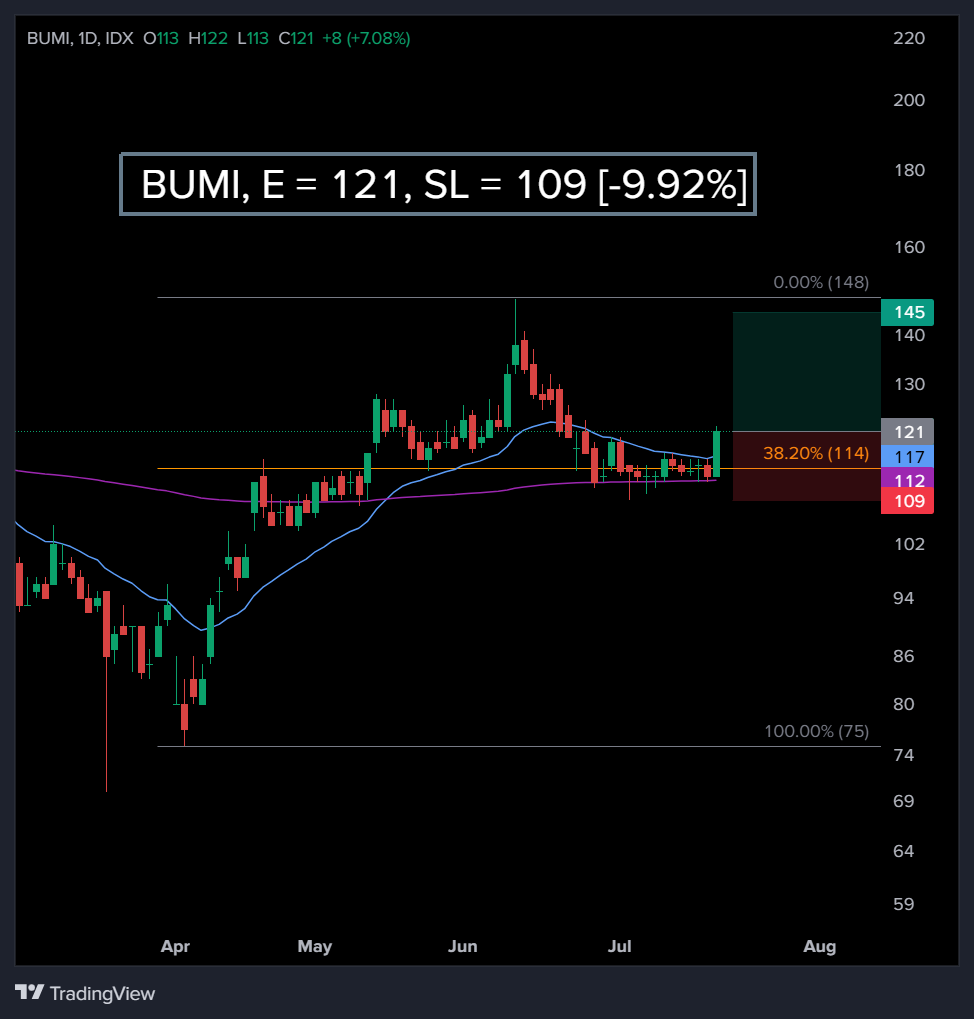The image size is (974, 1019).
Task: Click the 74 price axis label
Action: (x=904, y=755)
